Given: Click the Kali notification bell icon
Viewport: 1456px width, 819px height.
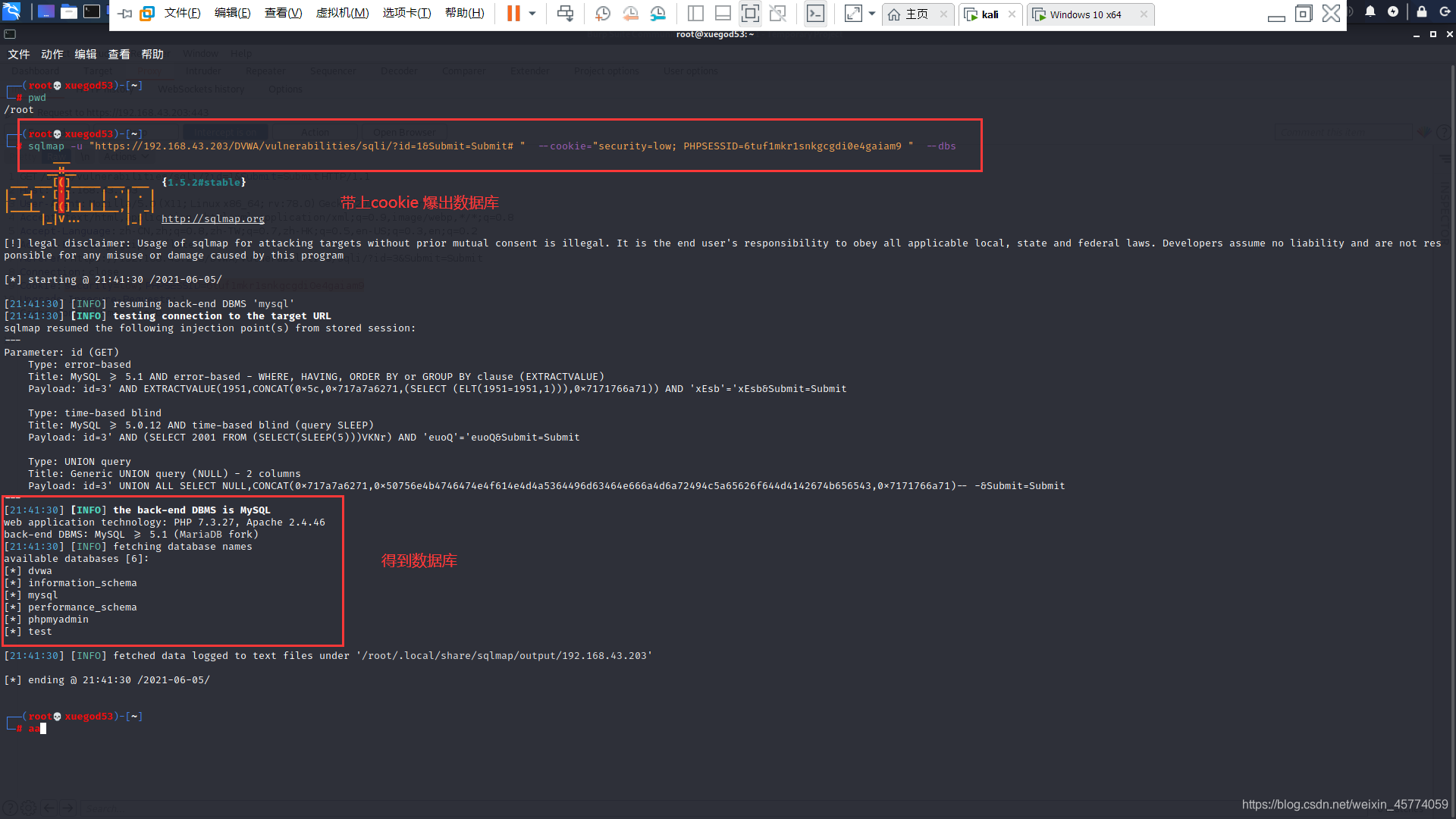Looking at the screenshot, I should 1370,11.
